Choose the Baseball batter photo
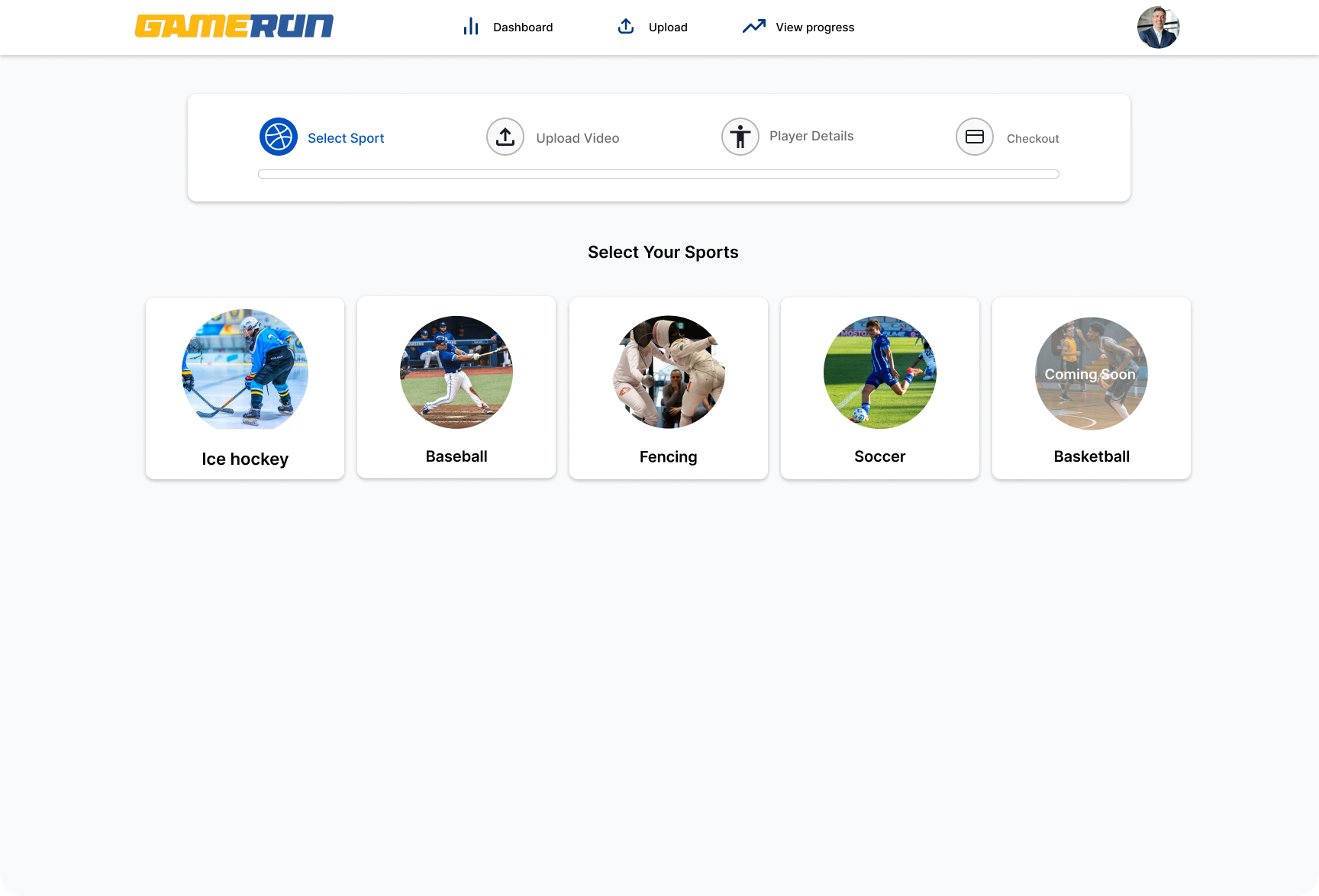This screenshot has width=1319, height=896. tap(456, 372)
